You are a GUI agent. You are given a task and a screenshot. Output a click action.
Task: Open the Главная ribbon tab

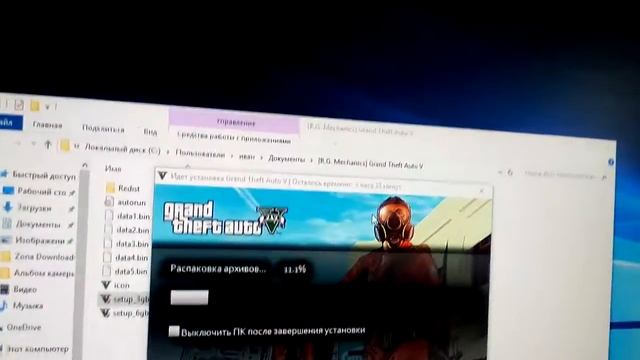(47, 125)
